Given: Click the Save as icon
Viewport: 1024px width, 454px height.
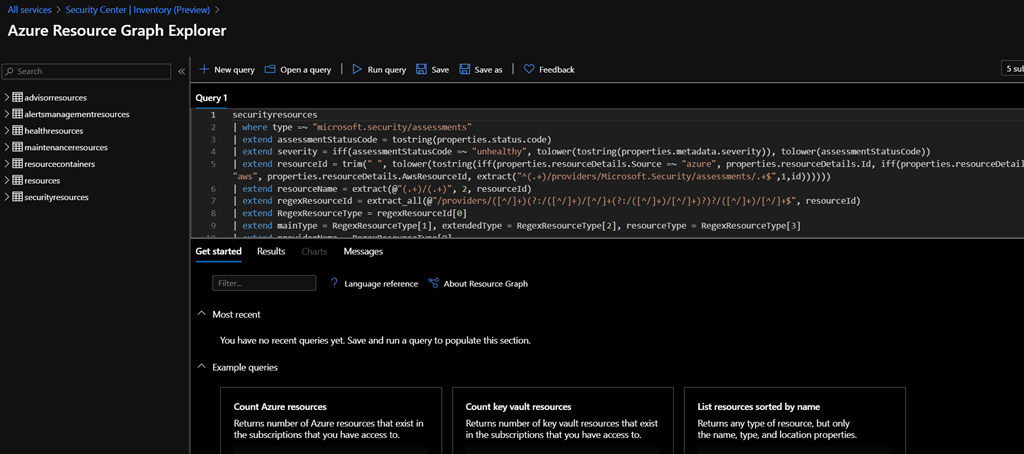Looking at the screenshot, I should [465, 70].
